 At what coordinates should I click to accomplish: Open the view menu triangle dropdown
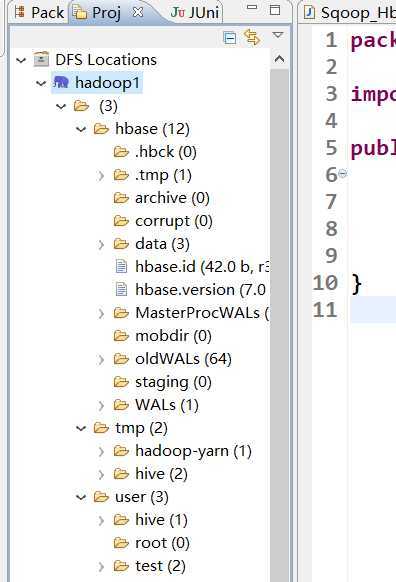[x=278, y=35]
